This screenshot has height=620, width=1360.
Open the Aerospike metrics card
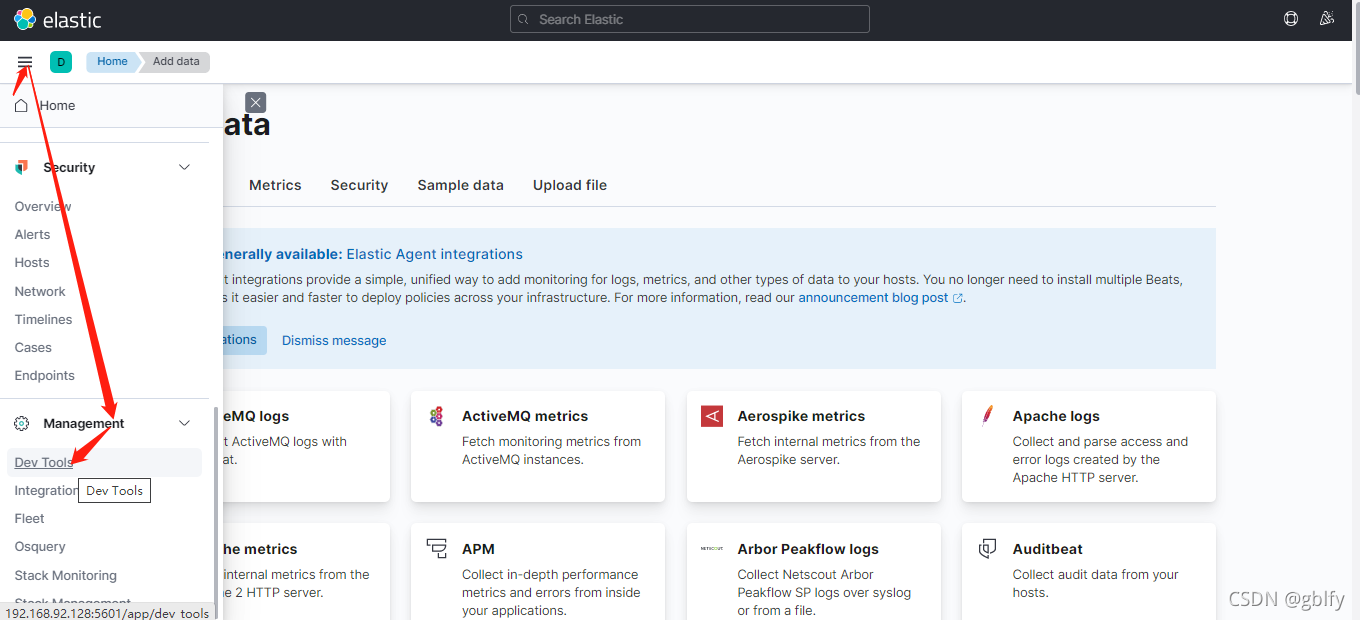(814, 446)
